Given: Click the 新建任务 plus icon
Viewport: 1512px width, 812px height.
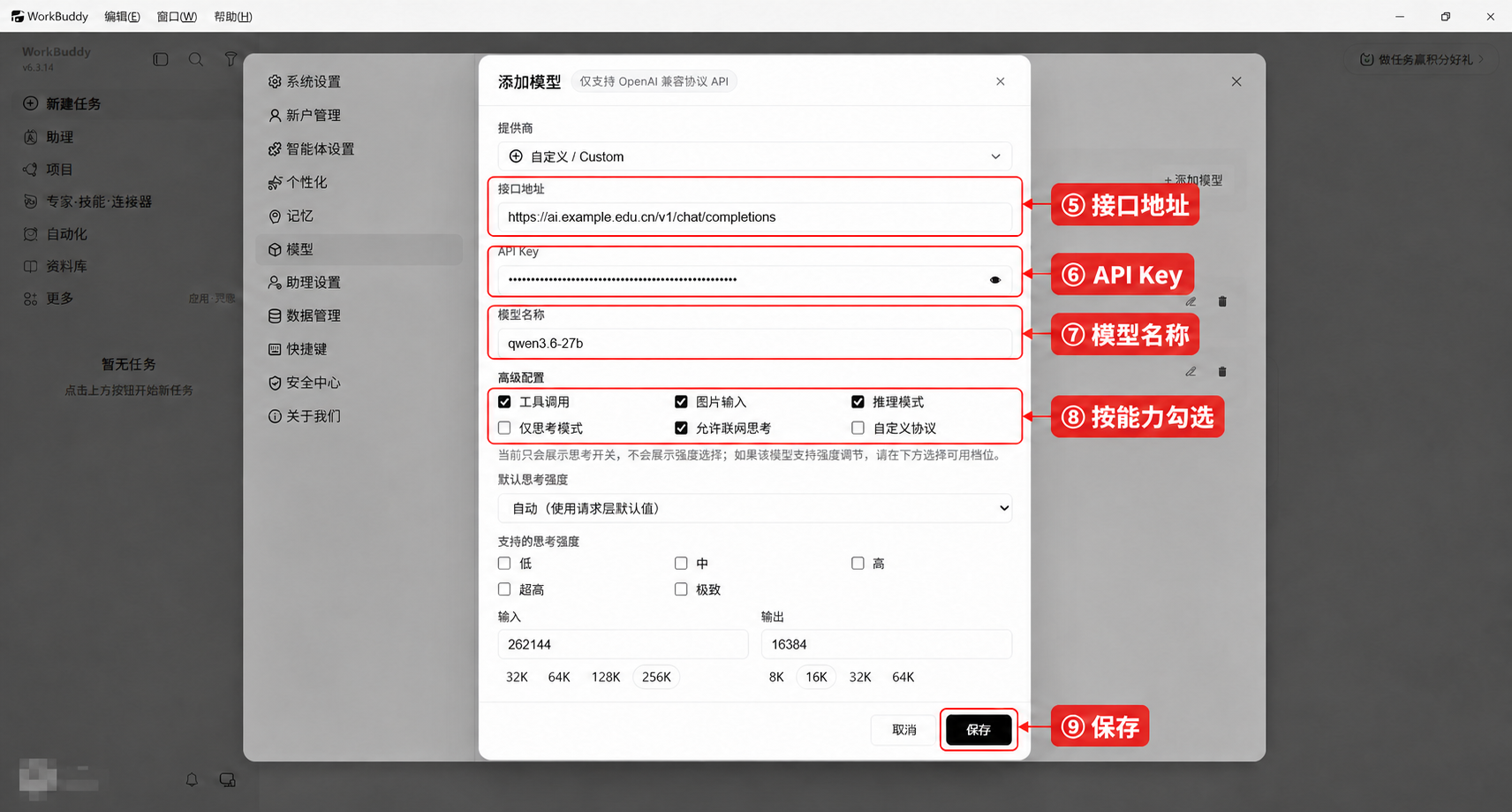Looking at the screenshot, I should pyautogui.click(x=30, y=103).
